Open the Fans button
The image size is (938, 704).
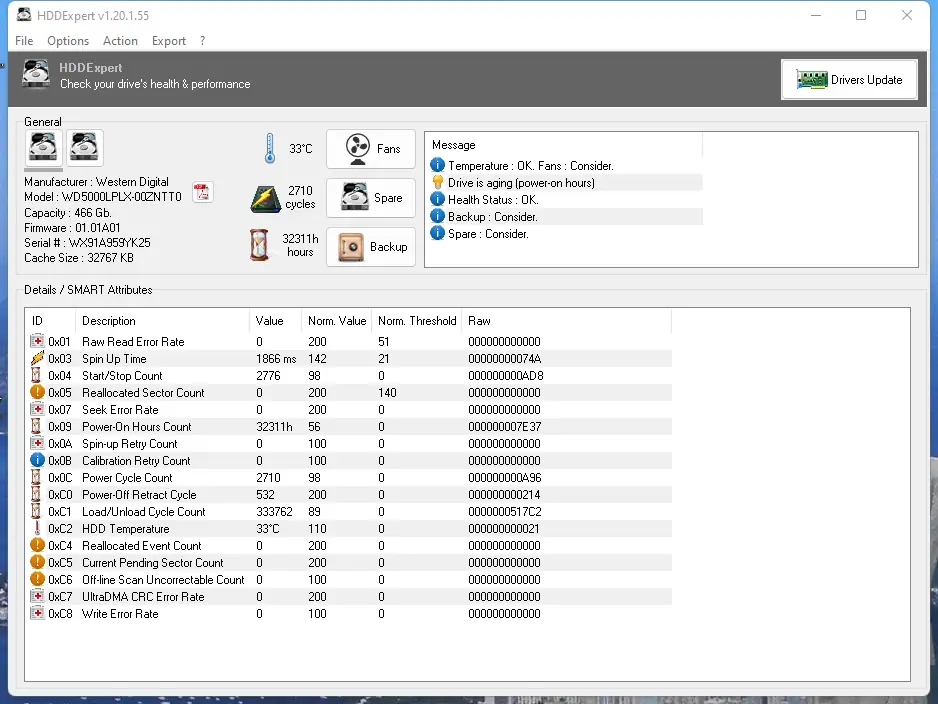point(371,149)
